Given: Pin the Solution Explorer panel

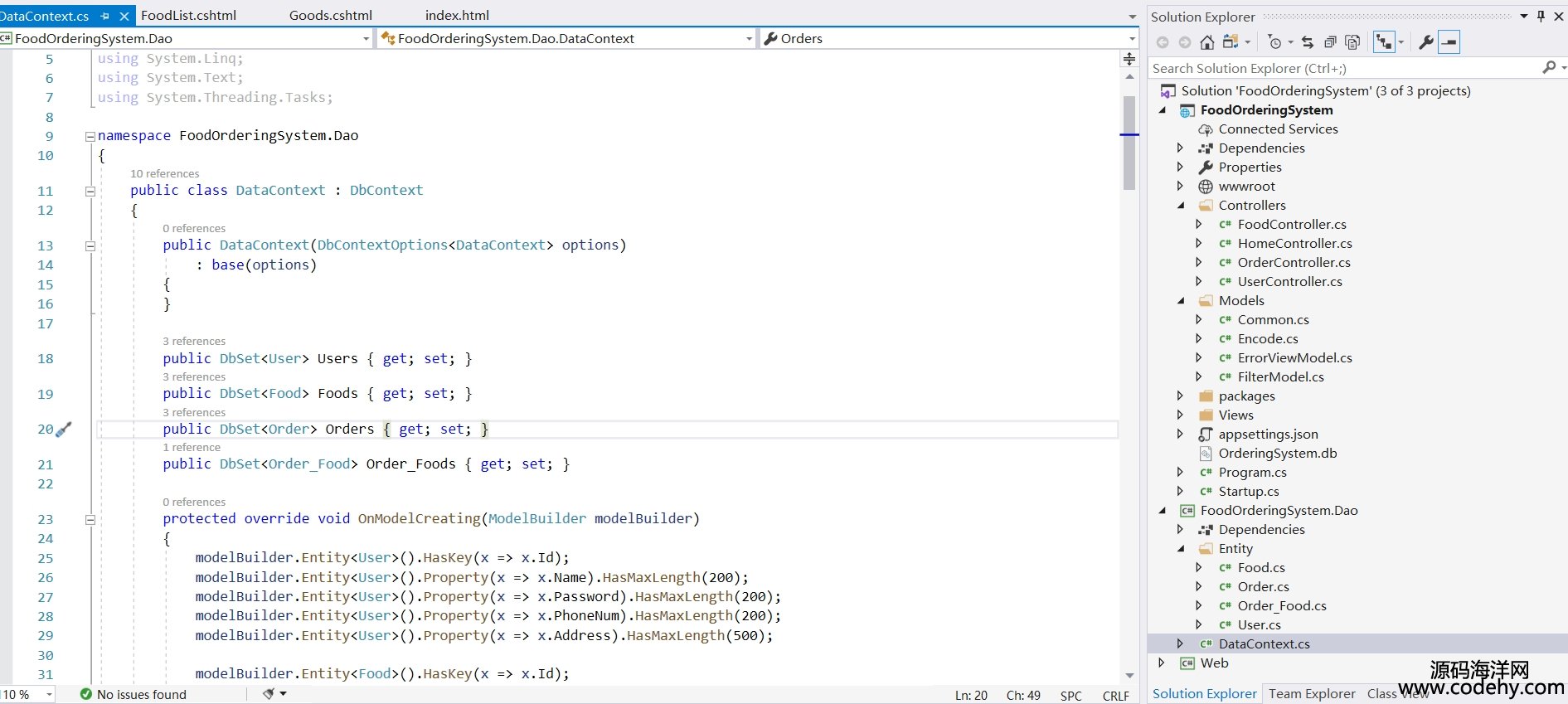Looking at the screenshot, I should tap(1541, 16).
